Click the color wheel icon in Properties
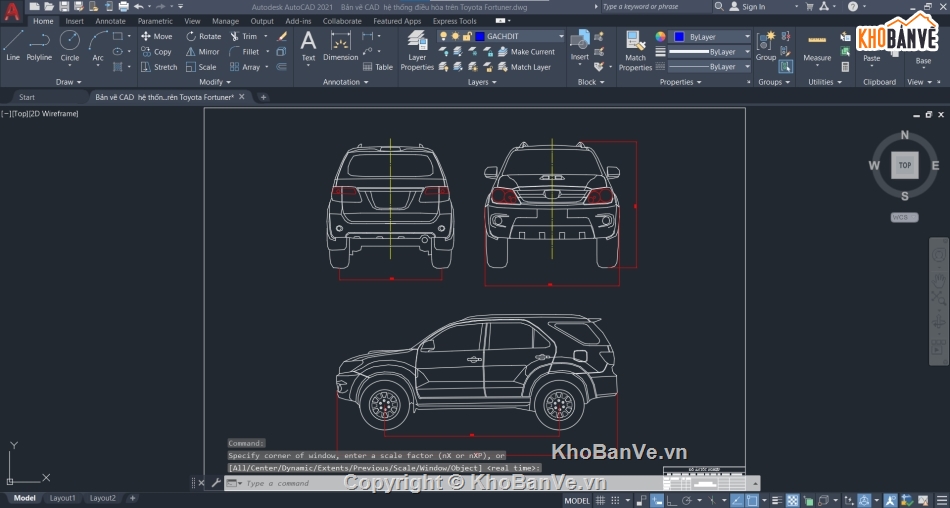Image resolution: width=950 pixels, height=508 pixels. coord(660,36)
